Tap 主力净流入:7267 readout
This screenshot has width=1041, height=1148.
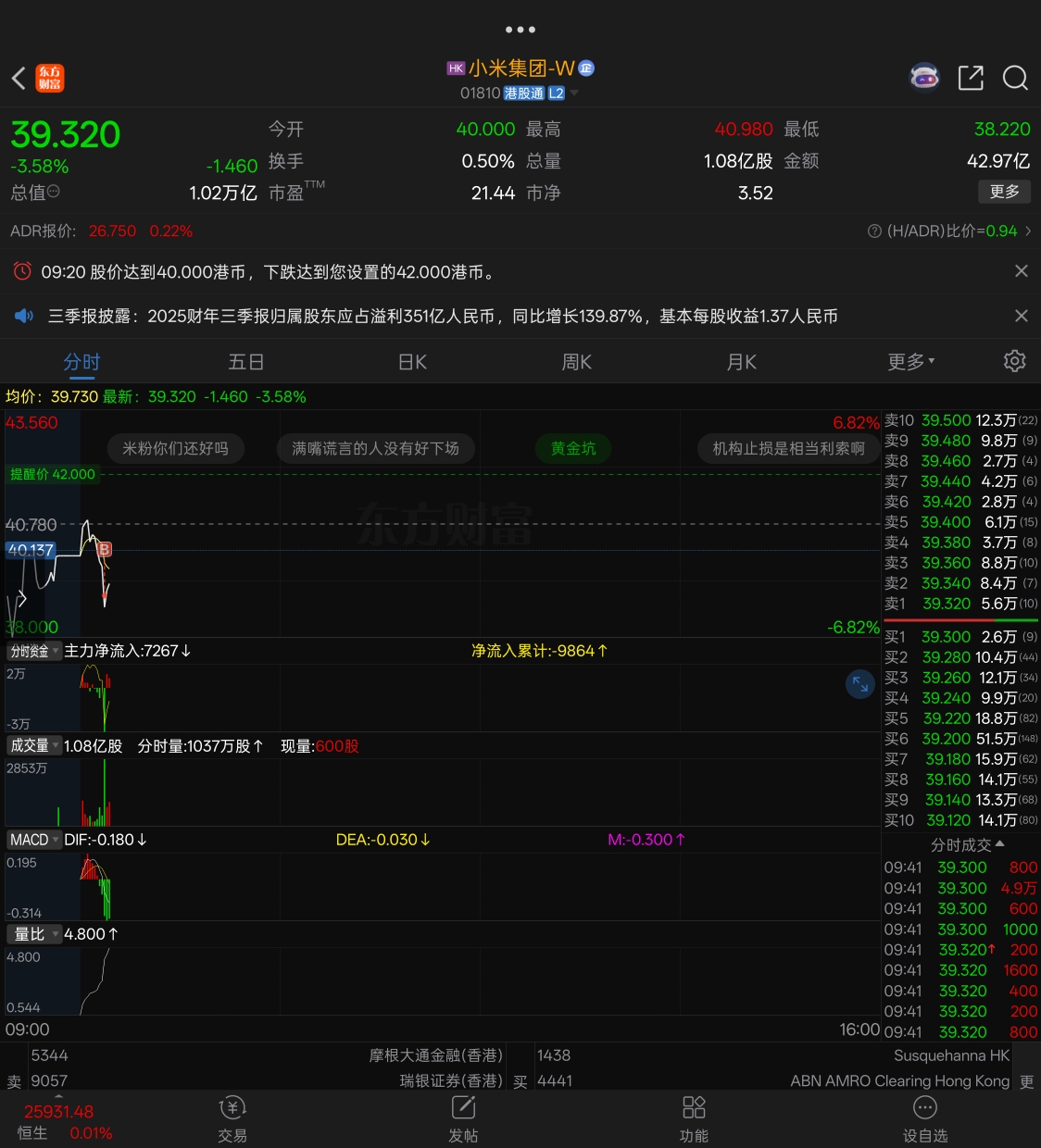click(x=128, y=651)
